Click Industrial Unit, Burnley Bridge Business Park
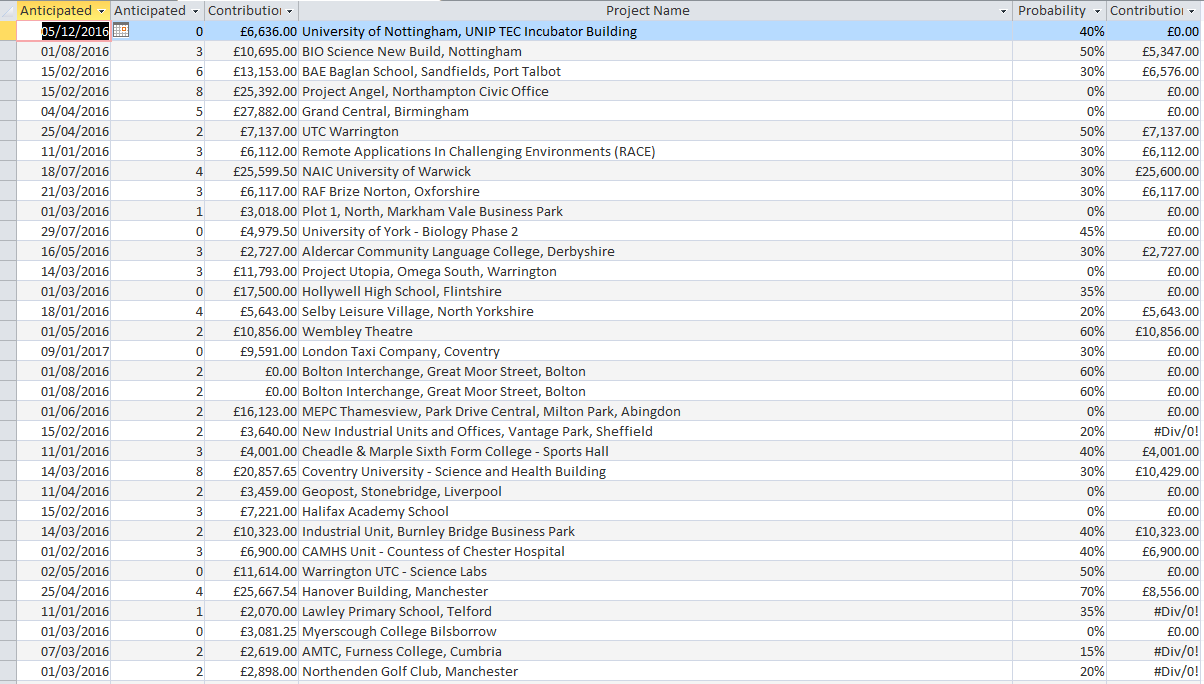 click(438, 531)
